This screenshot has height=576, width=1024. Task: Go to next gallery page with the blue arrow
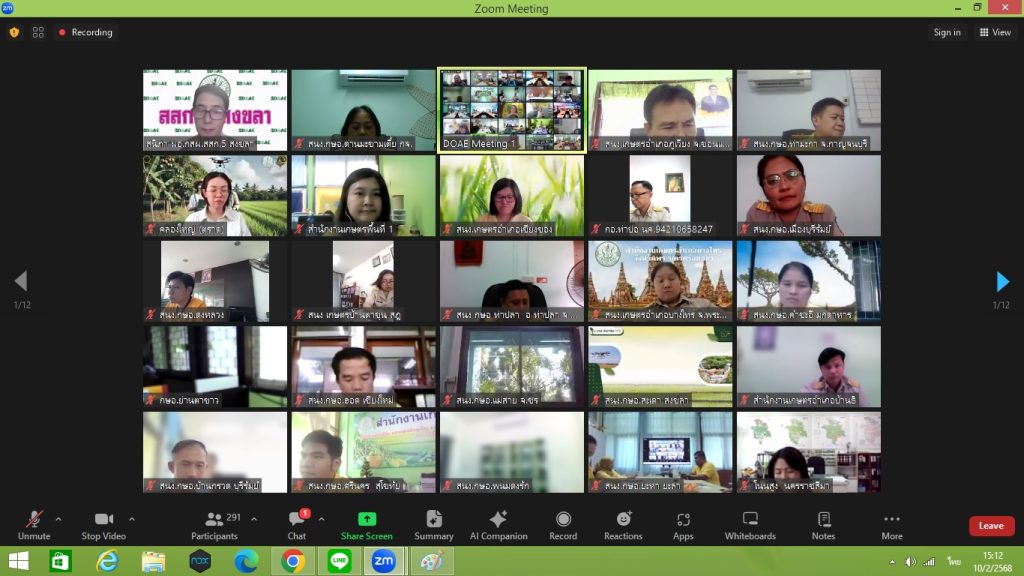tap(1002, 281)
